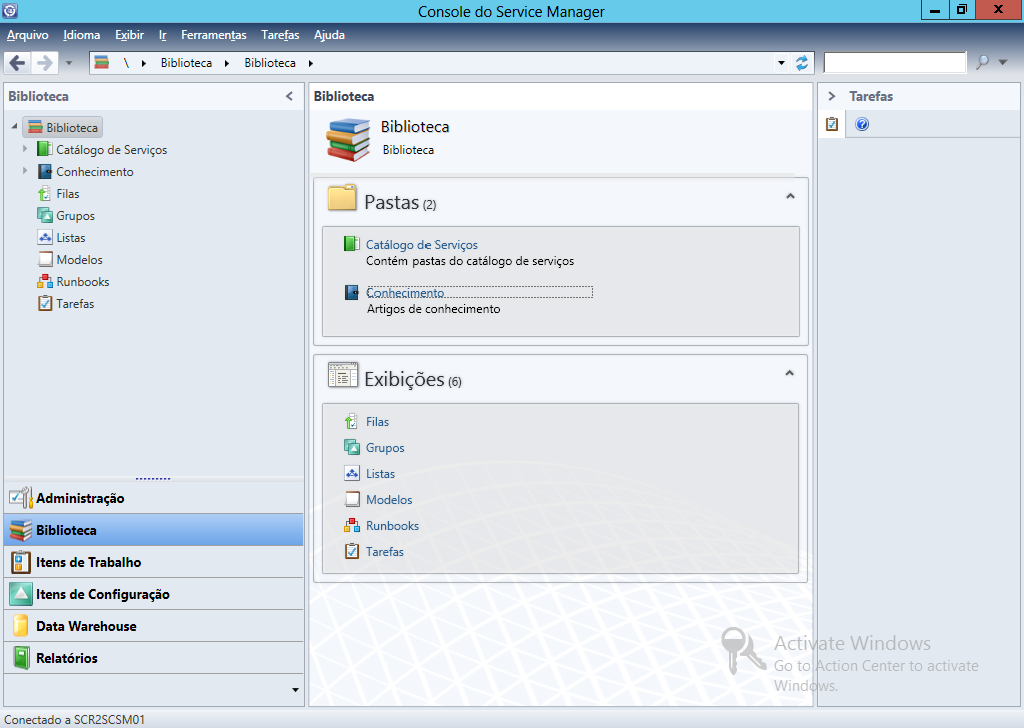Click the Runbooks icon in the tree

44,281
